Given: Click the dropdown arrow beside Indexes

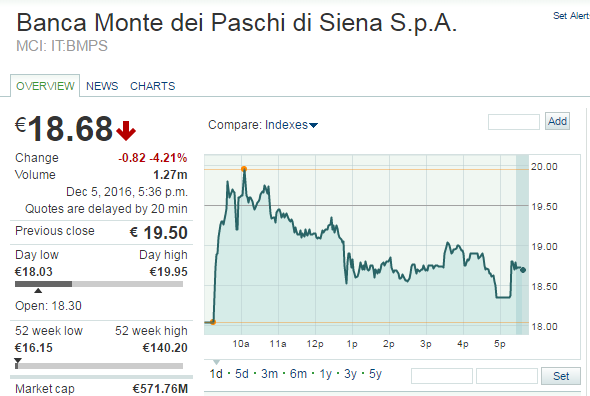Looking at the screenshot, I should [313, 125].
